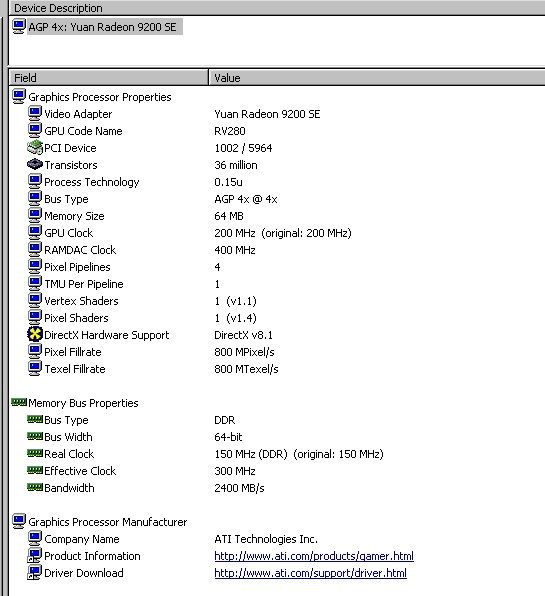Open the ati.com products gamer link
The image size is (545, 596).
coord(314,556)
